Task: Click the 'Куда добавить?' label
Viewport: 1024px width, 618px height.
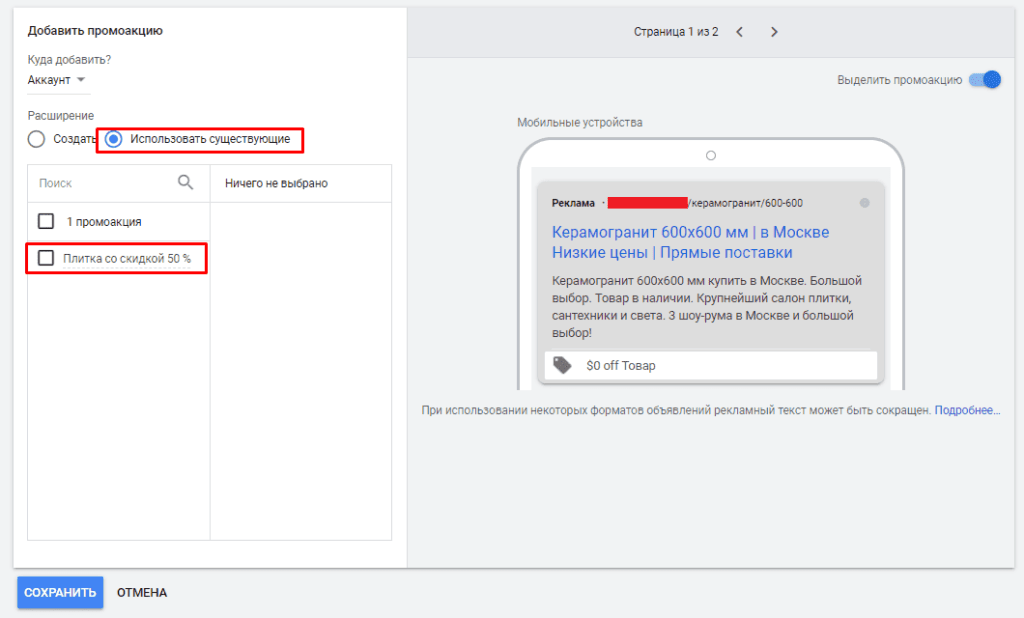Action: (69, 59)
